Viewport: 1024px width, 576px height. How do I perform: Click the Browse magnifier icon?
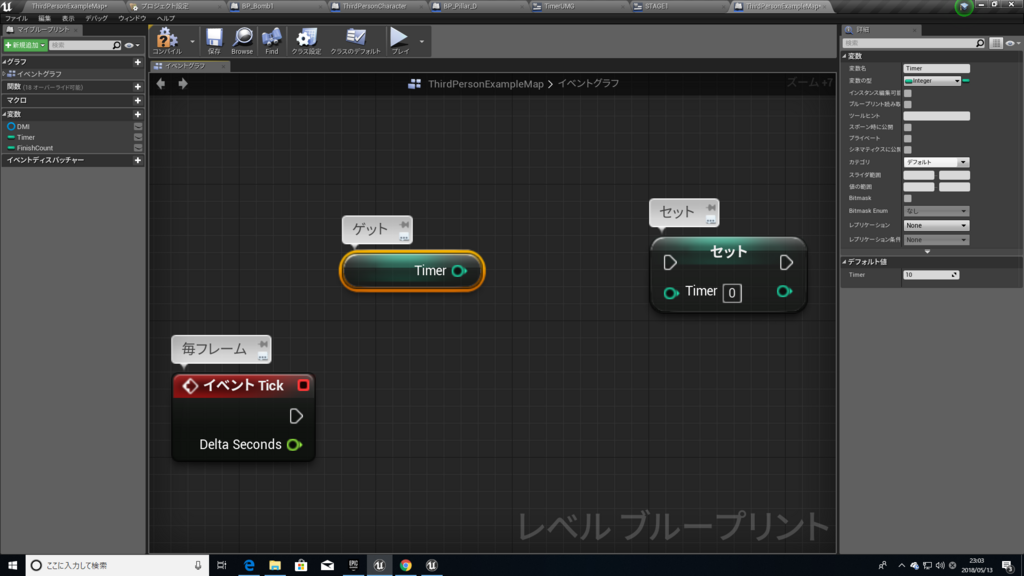[x=242, y=37]
